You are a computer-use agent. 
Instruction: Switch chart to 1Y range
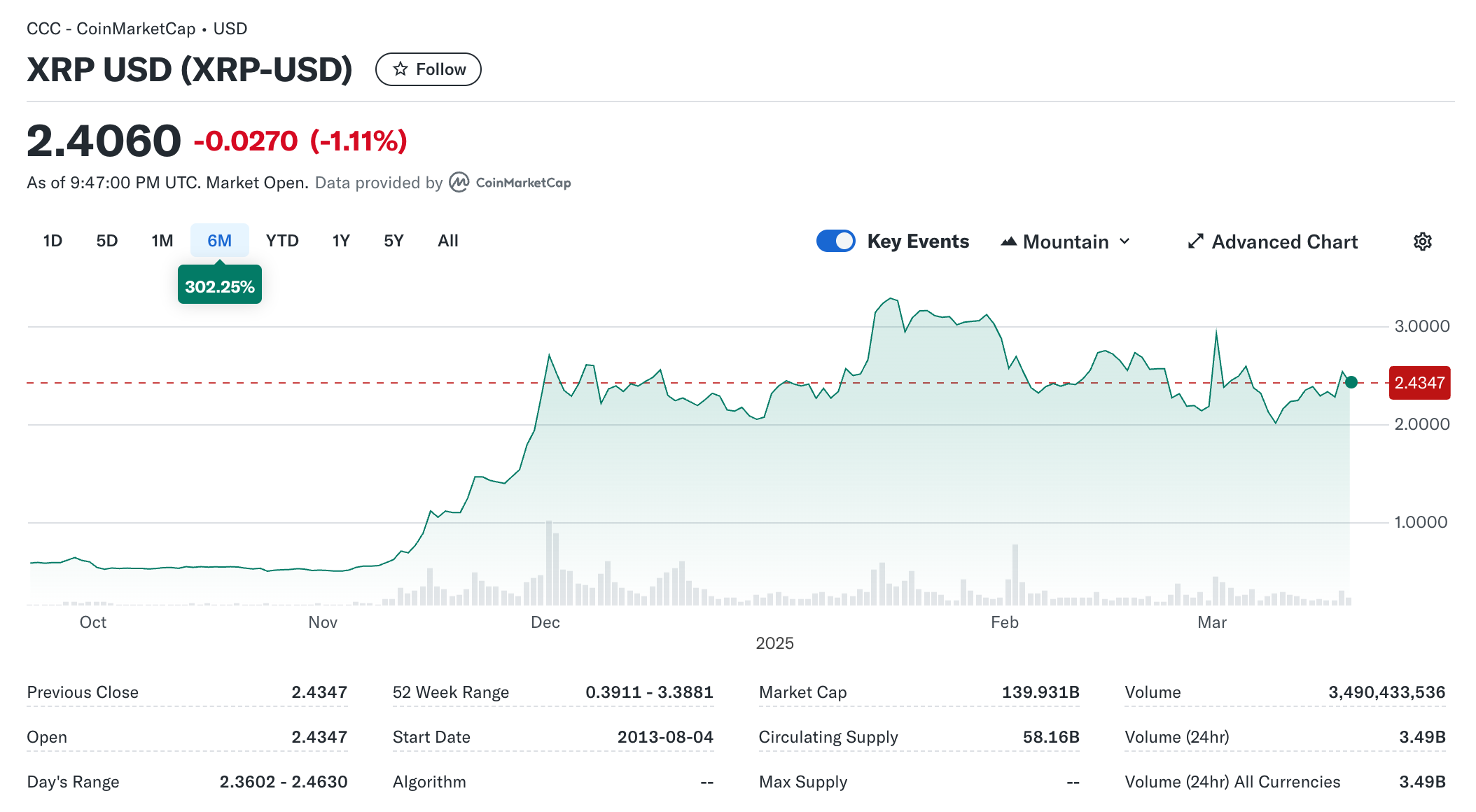point(341,241)
